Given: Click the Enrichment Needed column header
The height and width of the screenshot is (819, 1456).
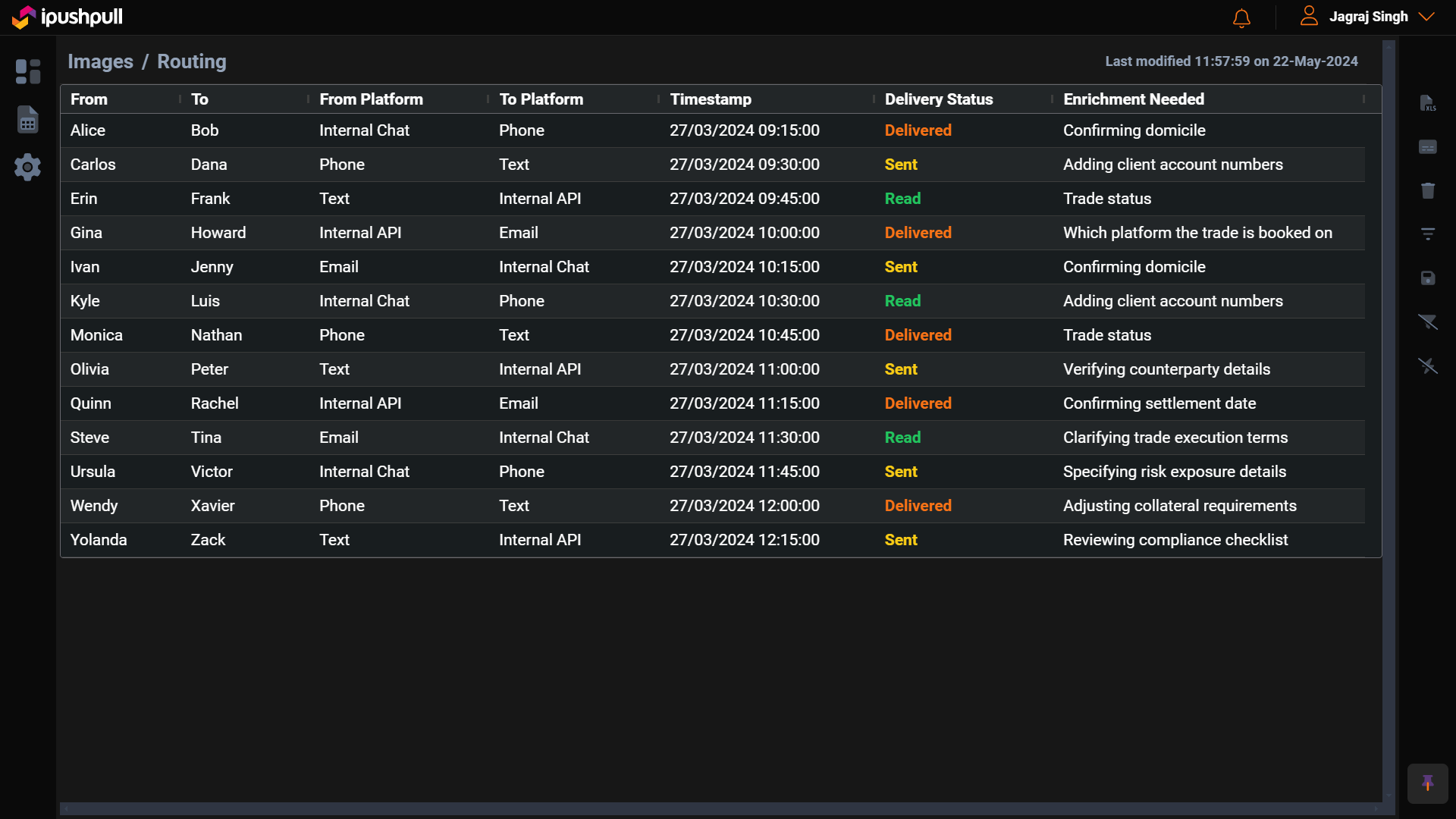Looking at the screenshot, I should click(x=1133, y=99).
